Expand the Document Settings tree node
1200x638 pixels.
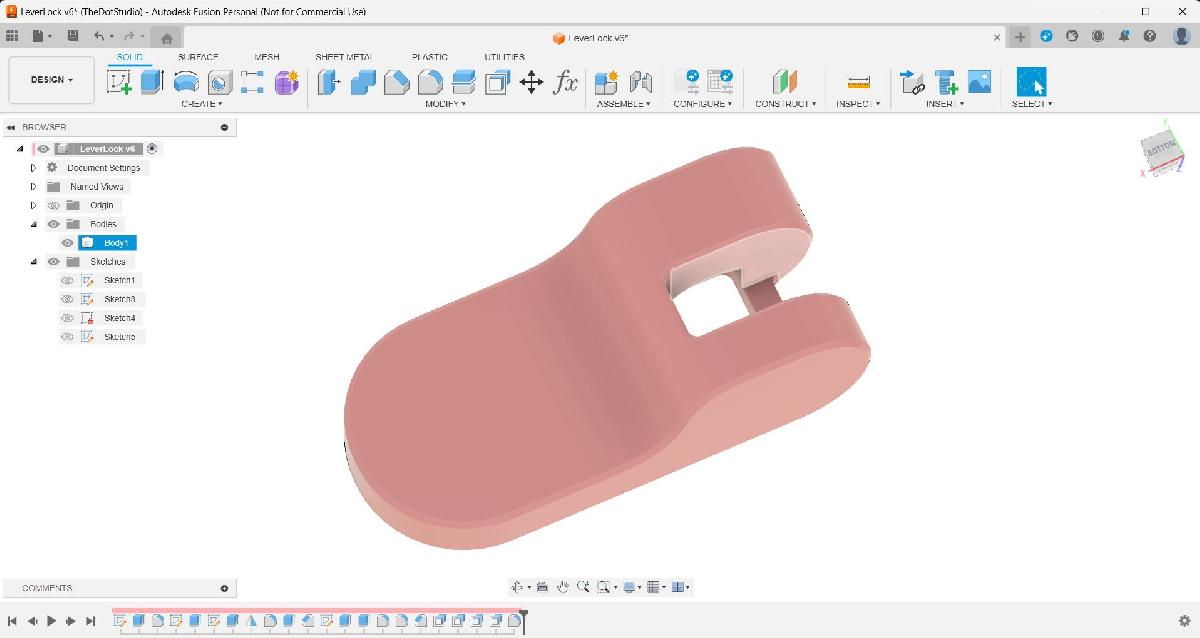pos(33,168)
